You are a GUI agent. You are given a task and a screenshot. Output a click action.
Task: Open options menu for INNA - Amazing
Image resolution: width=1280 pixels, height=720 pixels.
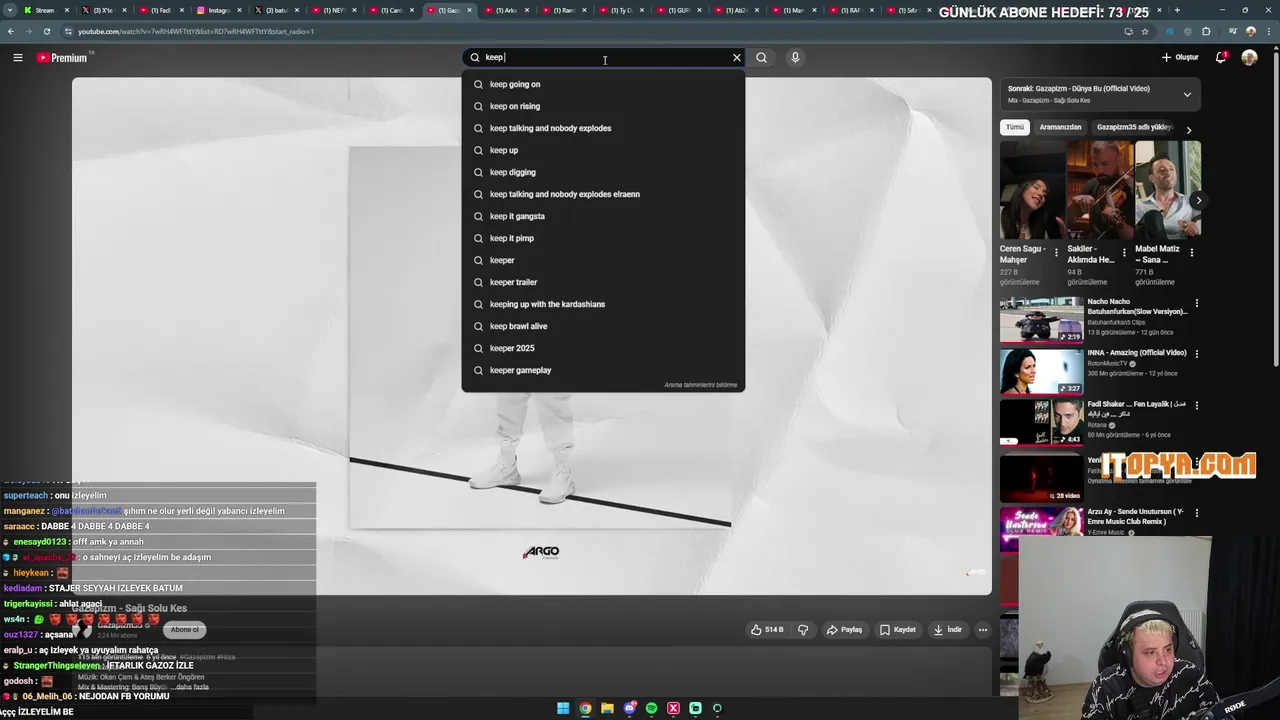1196,354
